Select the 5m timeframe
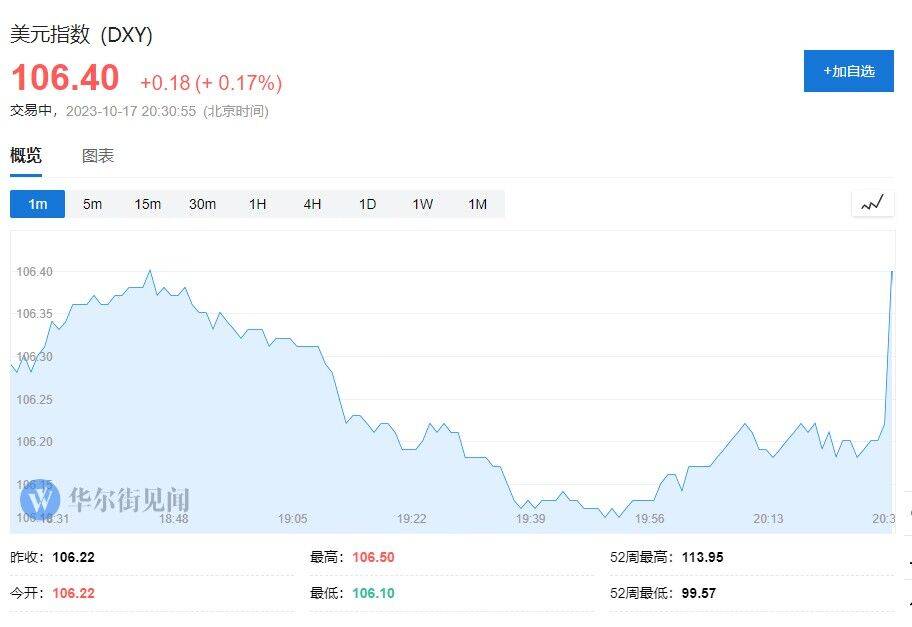Image resolution: width=912 pixels, height=627 pixels. [92, 204]
